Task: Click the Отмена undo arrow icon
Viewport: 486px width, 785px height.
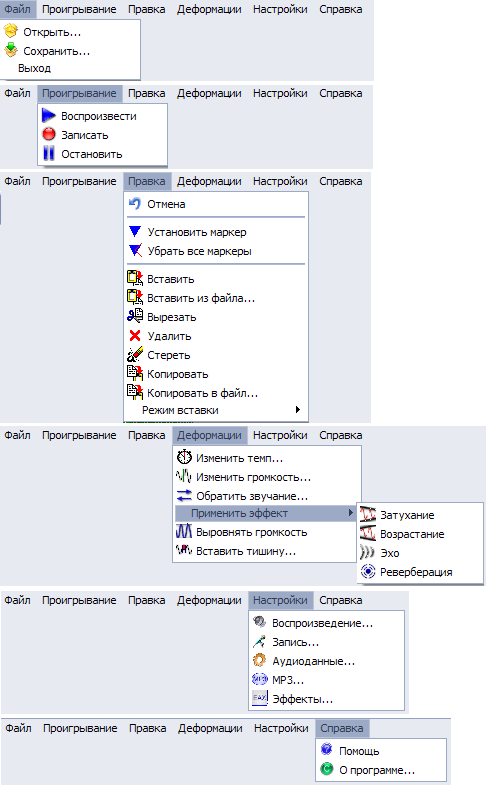Action: (135, 204)
